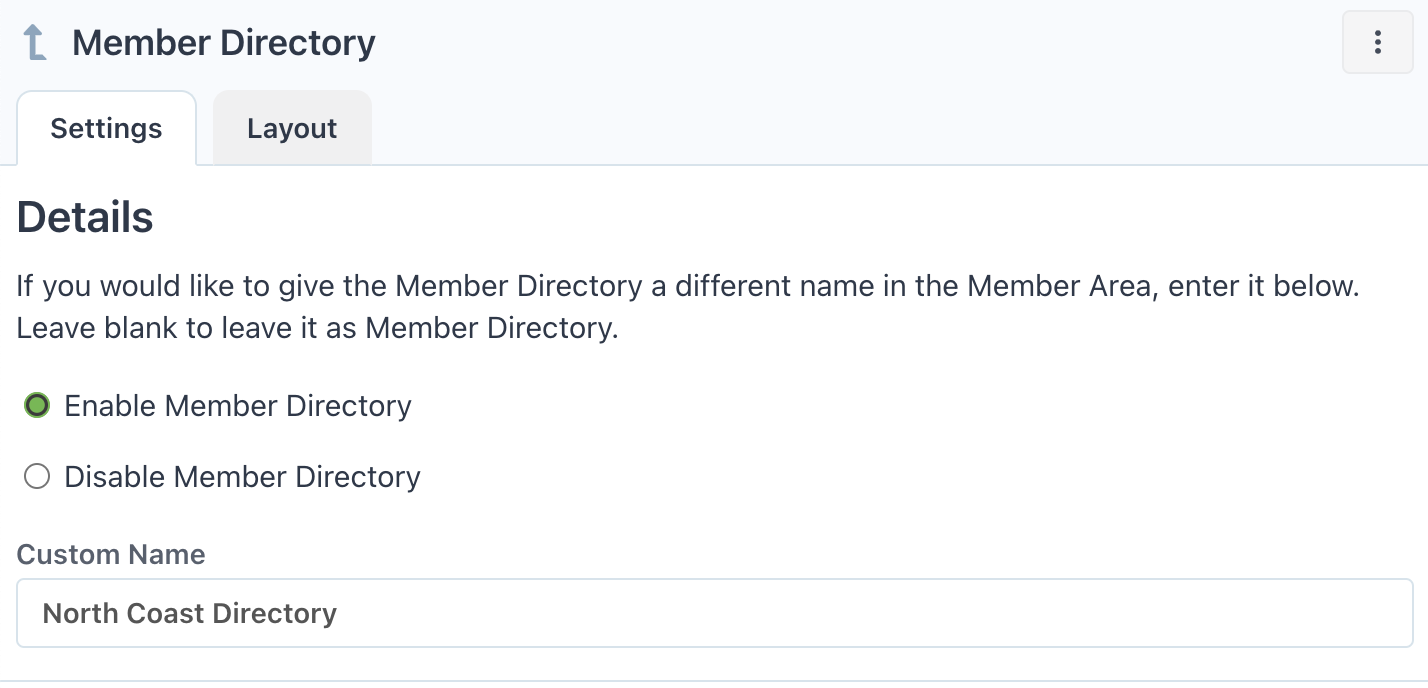Viewport: 1428px width, 688px height.
Task: Click empty space right of "North Coast Directory"
Action: tap(850, 613)
